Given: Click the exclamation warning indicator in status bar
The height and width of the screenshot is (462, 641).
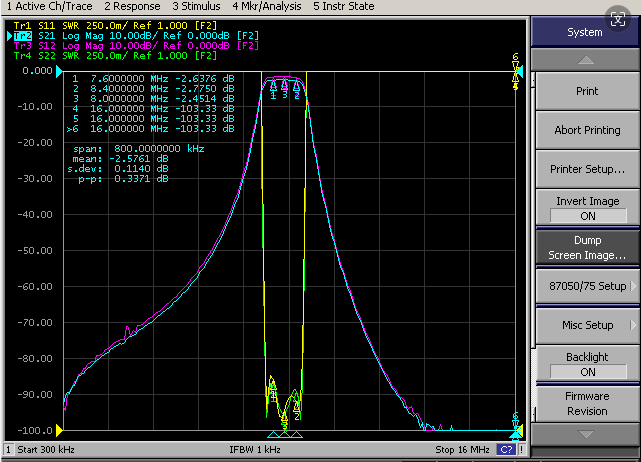Looking at the screenshot, I should click(x=522, y=450).
